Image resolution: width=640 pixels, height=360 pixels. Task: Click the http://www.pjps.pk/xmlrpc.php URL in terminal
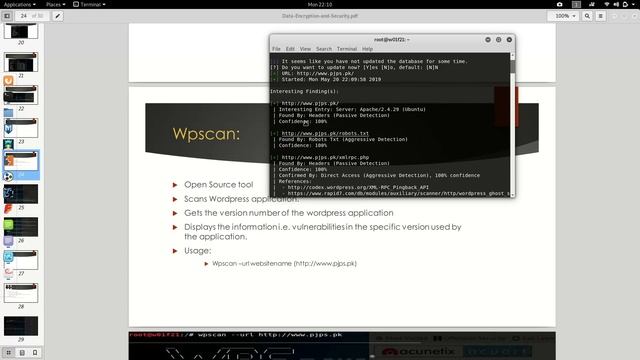325,157
